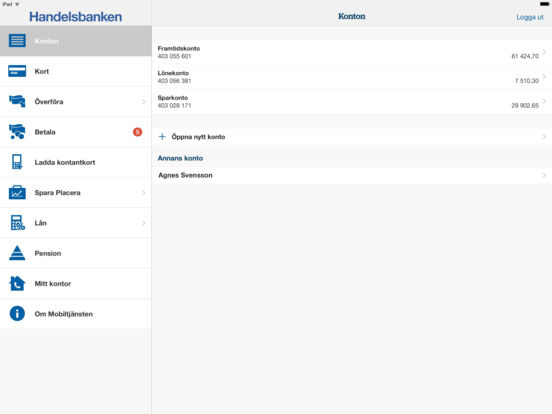
Task: Tap the Betala payment icon
Action: click(17, 132)
